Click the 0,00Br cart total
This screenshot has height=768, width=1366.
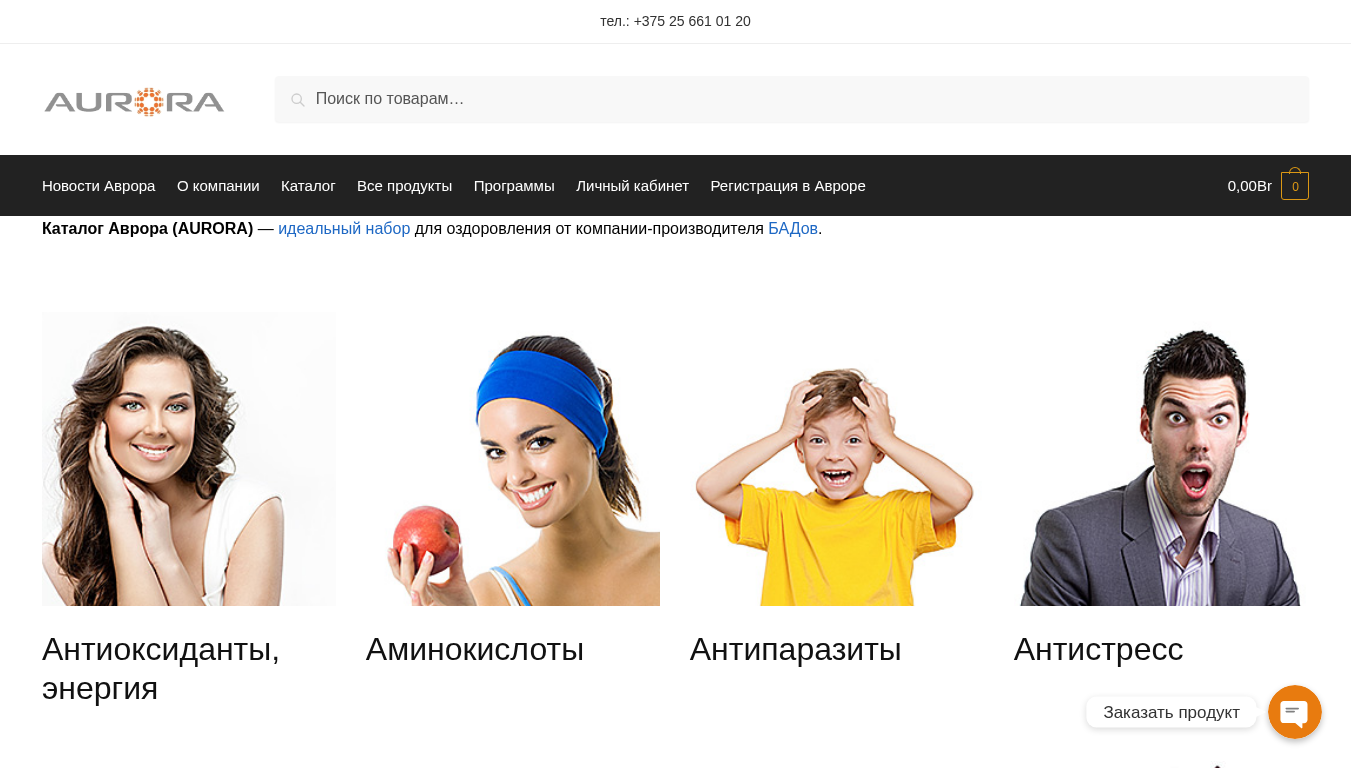pyautogui.click(x=1249, y=186)
